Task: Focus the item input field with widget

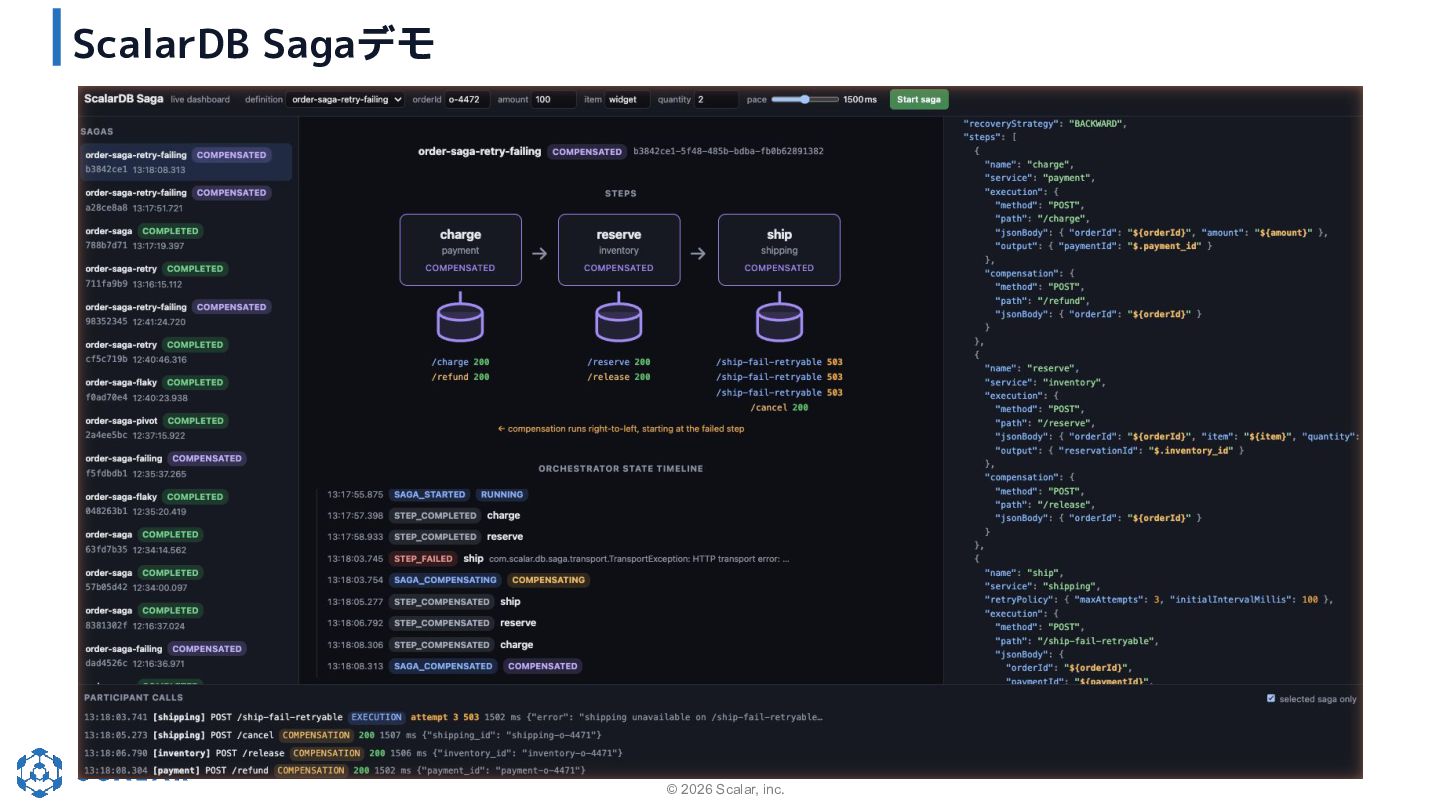Action: pos(627,100)
